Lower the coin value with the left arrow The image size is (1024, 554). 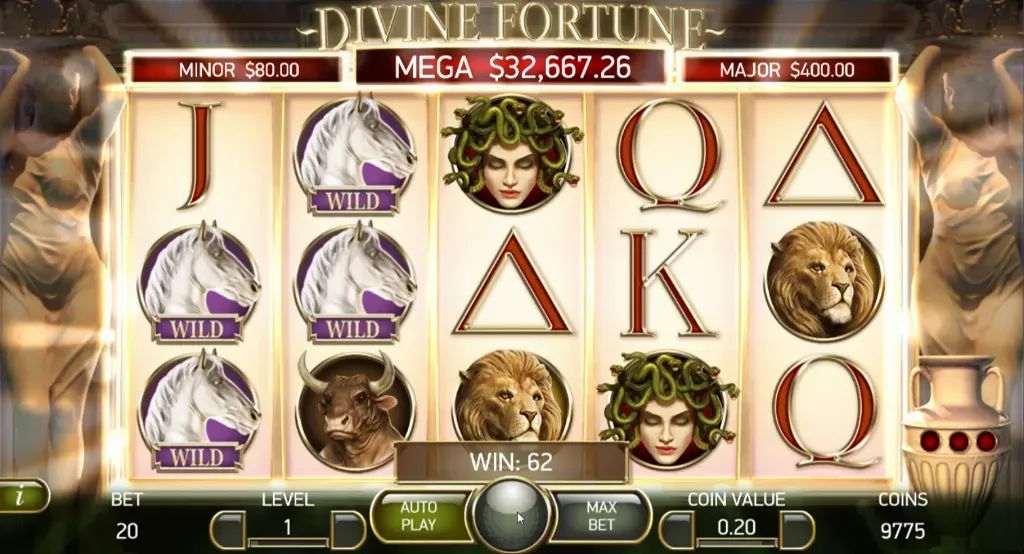tap(677, 529)
